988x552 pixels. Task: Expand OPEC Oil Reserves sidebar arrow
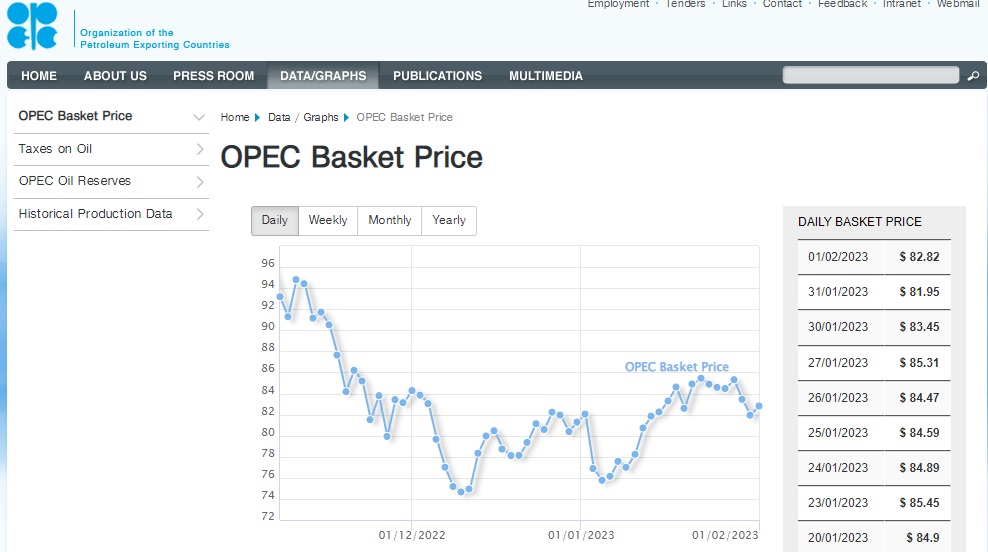(x=200, y=182)
